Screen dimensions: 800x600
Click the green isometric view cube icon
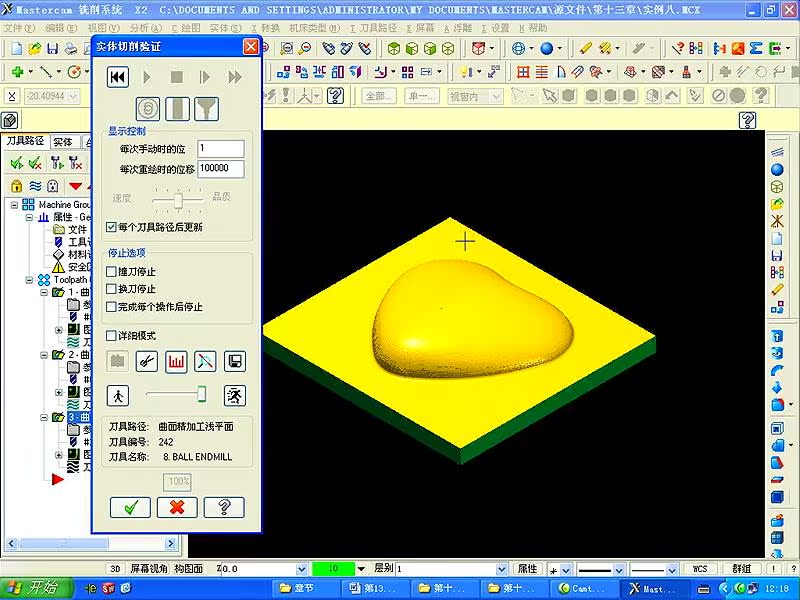point(393,48)
